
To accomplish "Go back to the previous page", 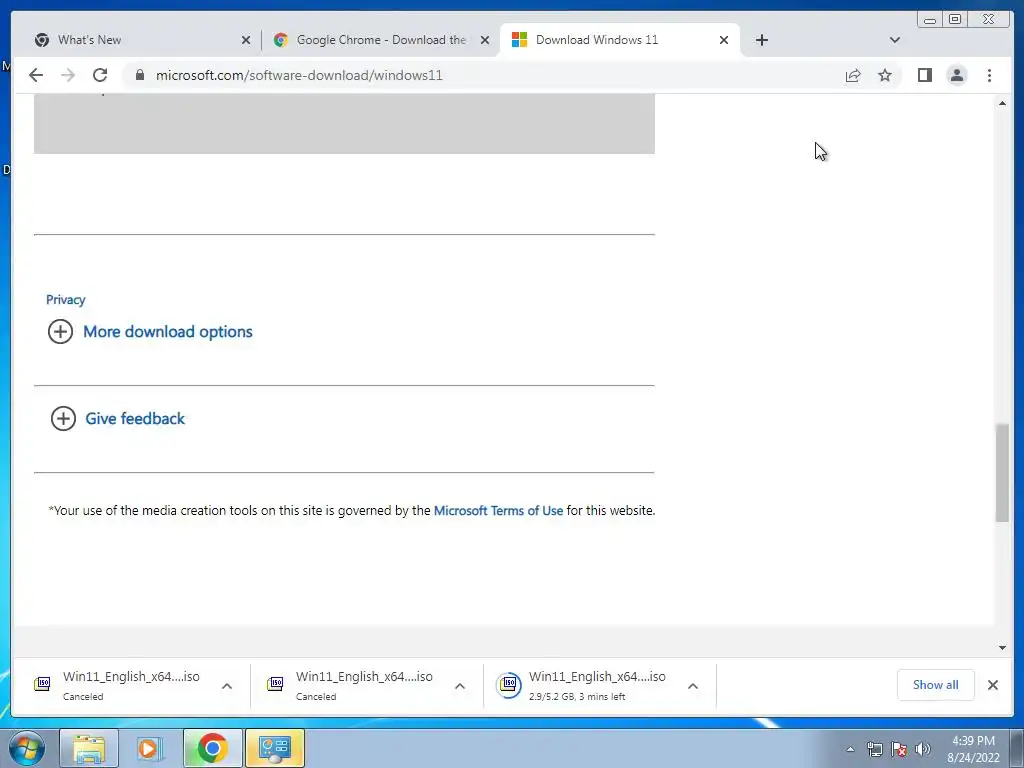I will coord(36,75).
